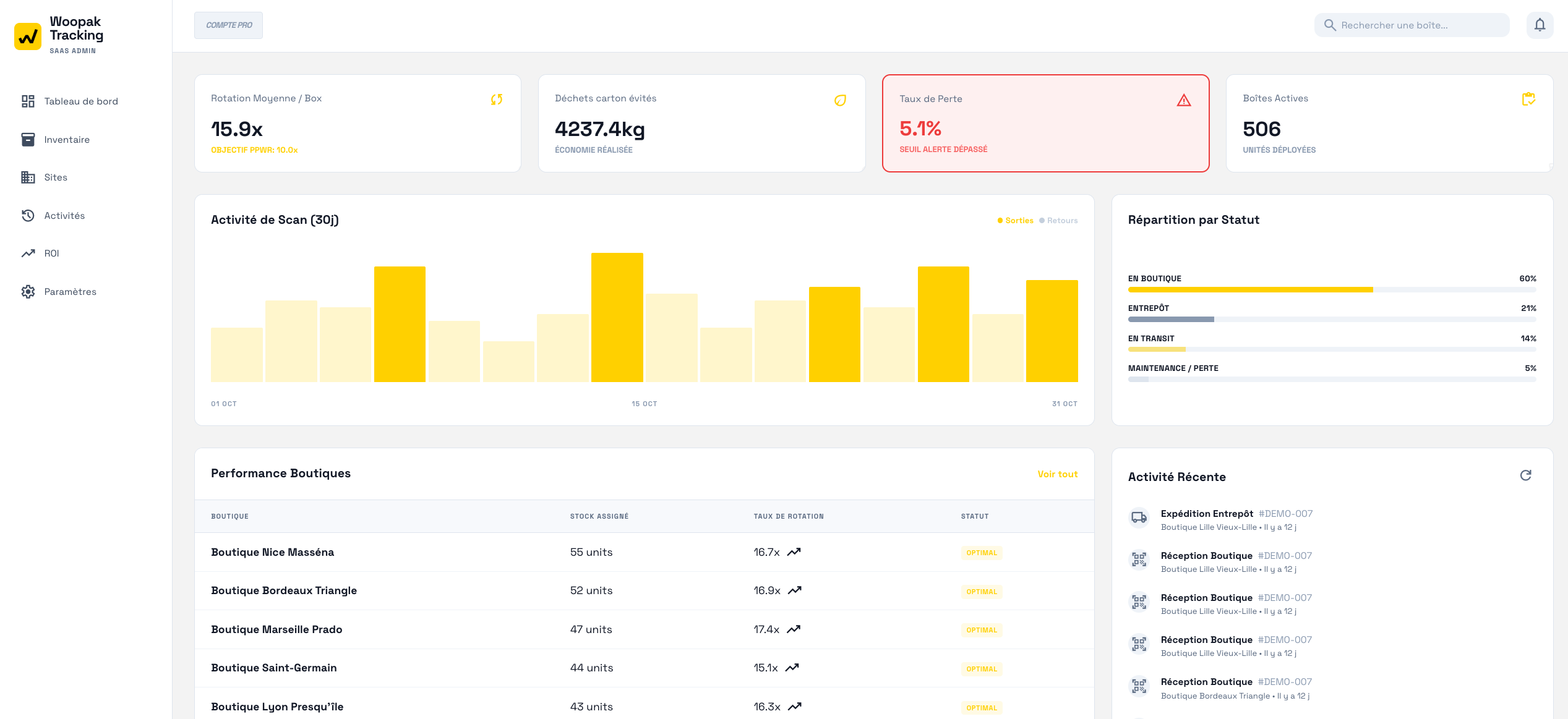The height and width of the screenshot is (719, 1568).
Task: Click the leaf icon on Déchets carton card
Action: point(840,100)
